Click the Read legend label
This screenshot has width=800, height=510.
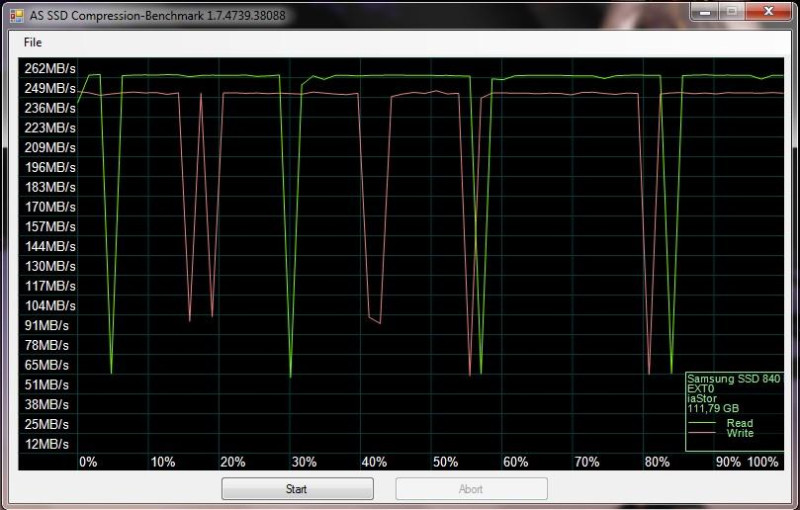[x=740, y=423]
